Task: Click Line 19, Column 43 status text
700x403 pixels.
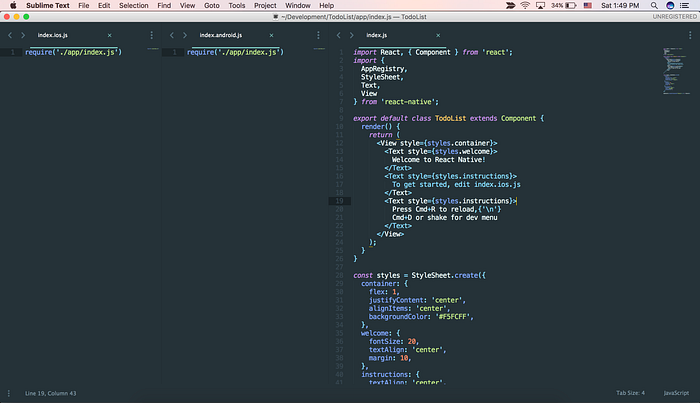Action: (x=50, y=393)
